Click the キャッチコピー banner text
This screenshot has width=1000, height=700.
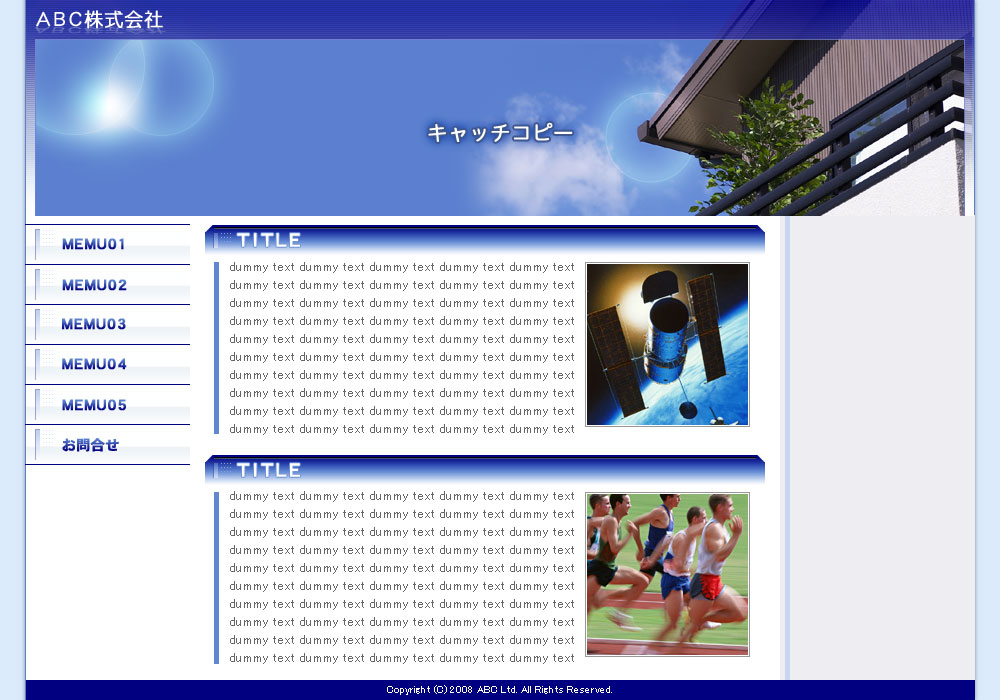click(x=500, y=133)
